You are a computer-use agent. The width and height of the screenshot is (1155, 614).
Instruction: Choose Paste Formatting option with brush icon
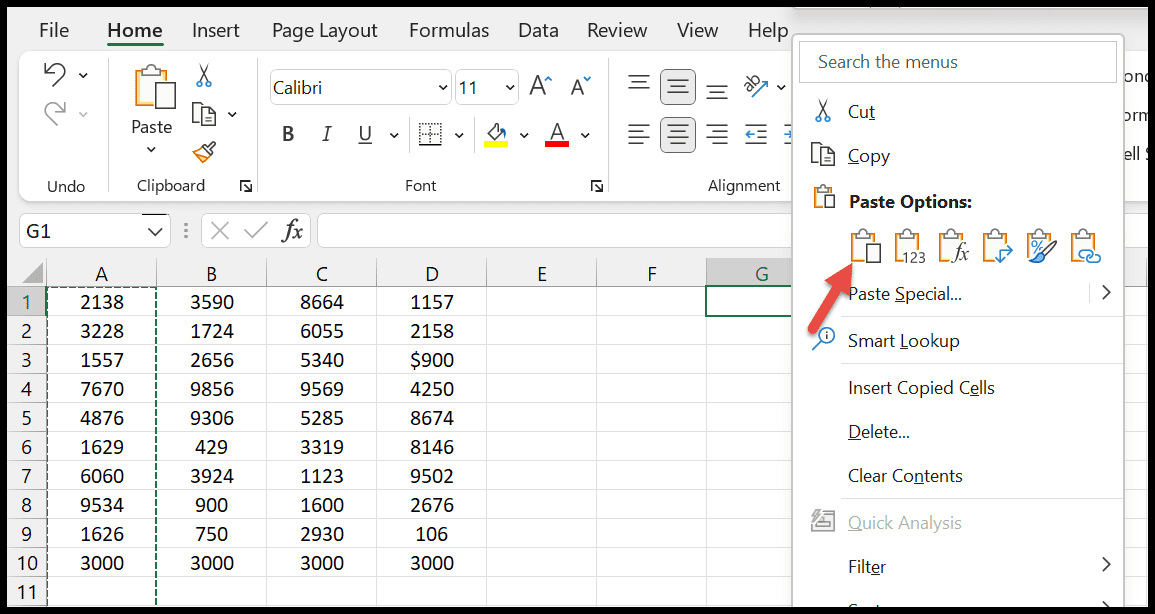tap(1042, 246)
